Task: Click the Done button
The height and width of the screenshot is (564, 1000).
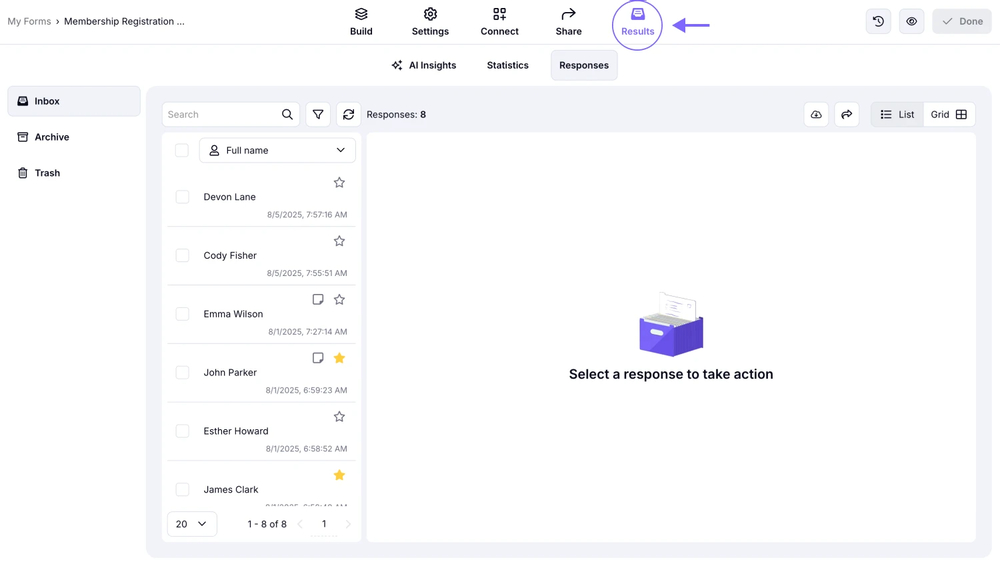Action: point(962,21)
